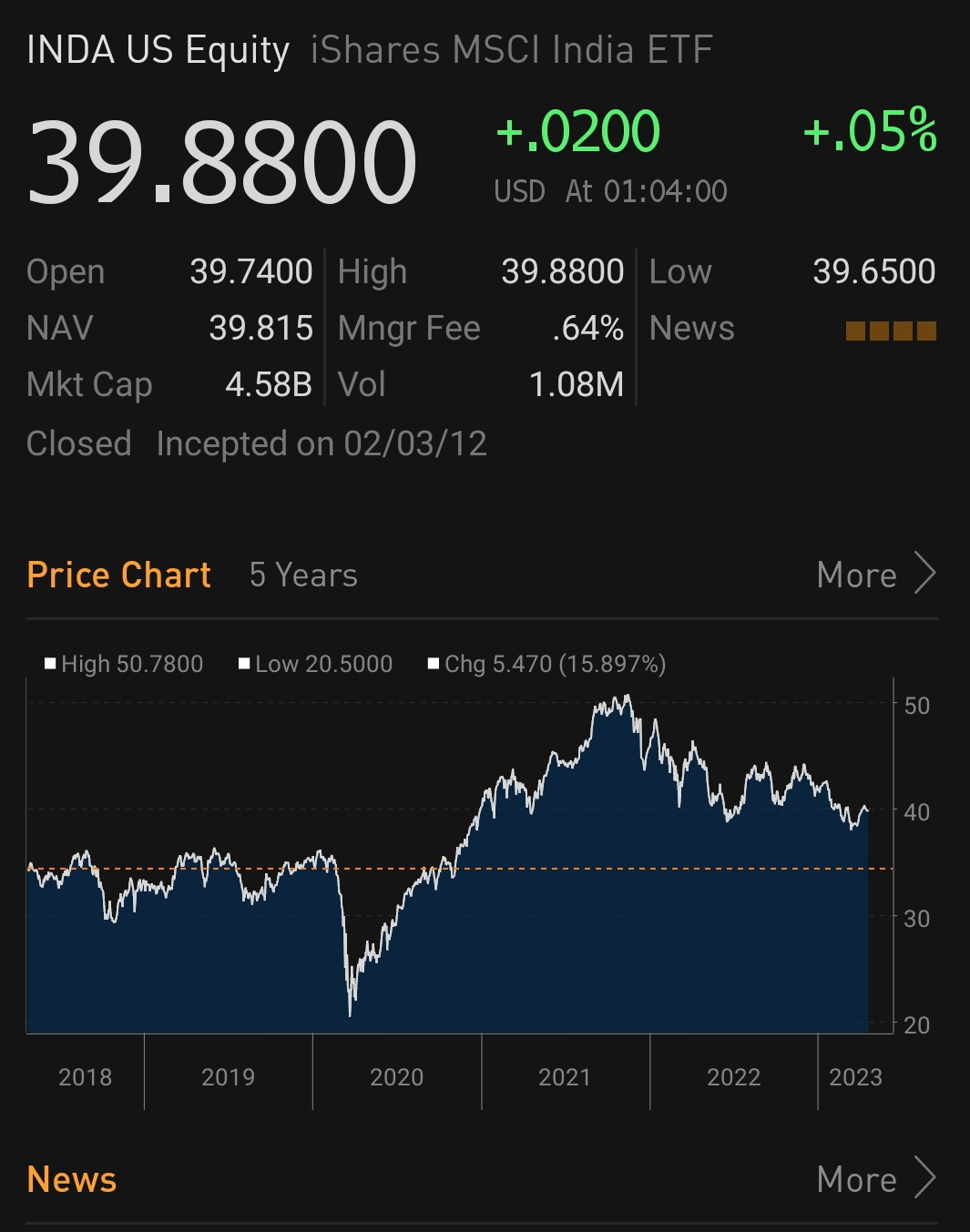Click the 2020 x-axis label
The height and width of the screenshot is (1232, 970).
click(x=396, y=1077)
